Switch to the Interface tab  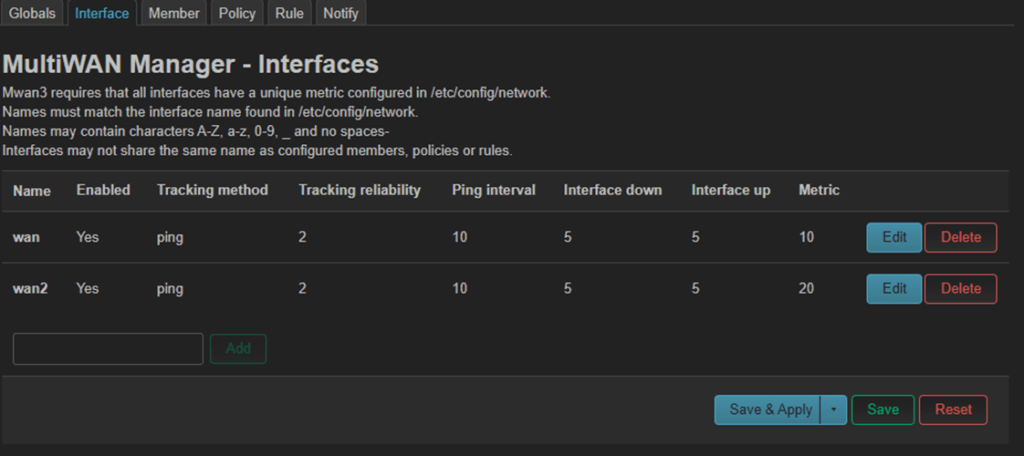[102, 13]
